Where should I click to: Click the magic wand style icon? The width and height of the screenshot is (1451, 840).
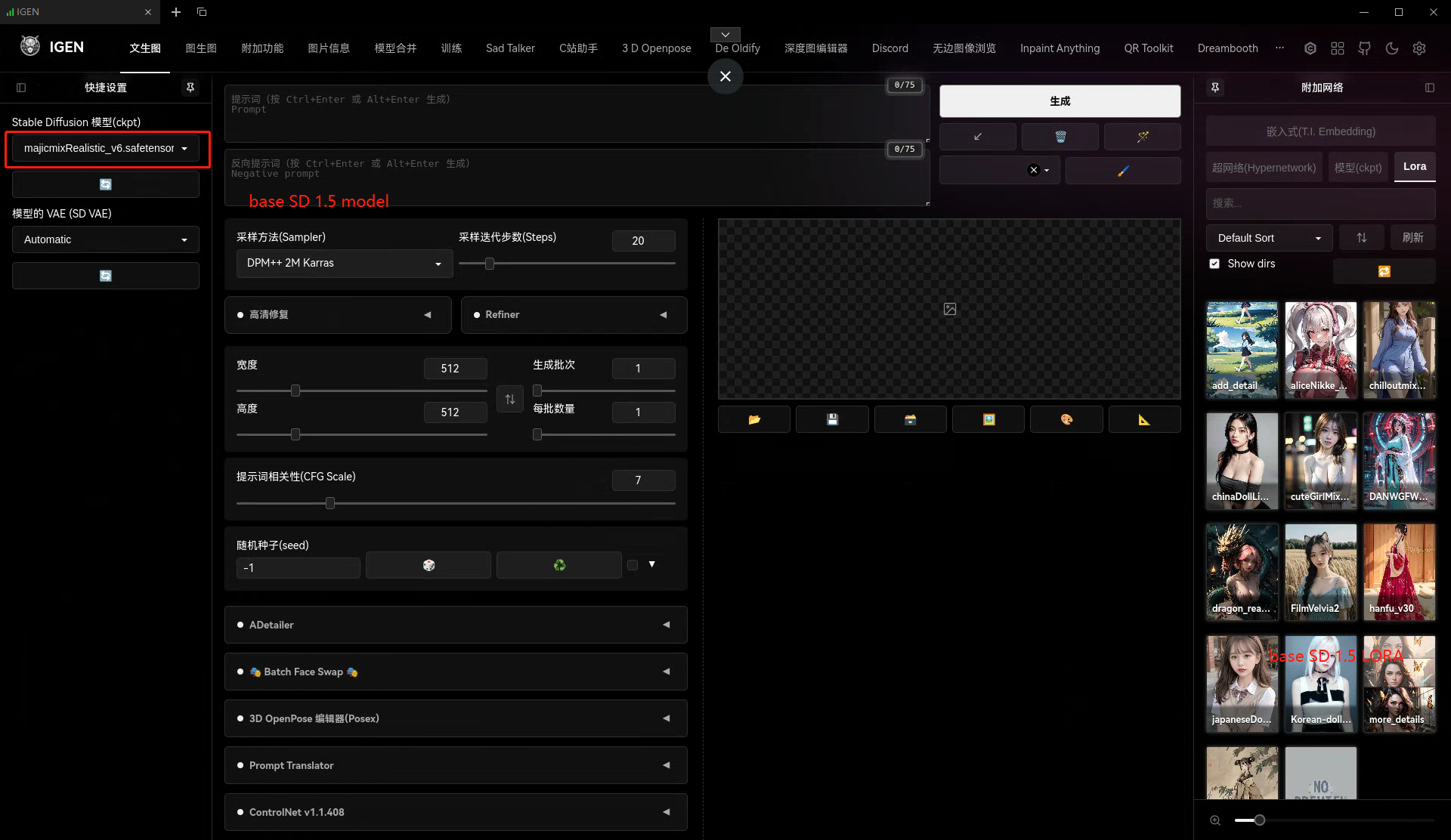tap(1142, 137)
